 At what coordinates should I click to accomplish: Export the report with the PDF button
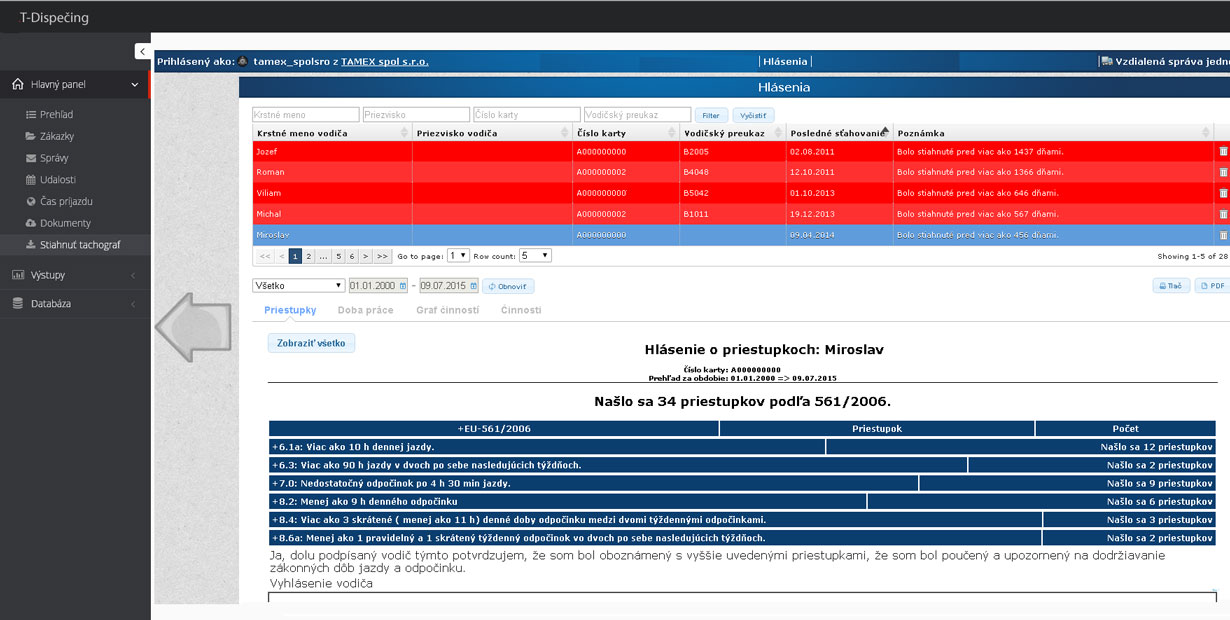click(x=1212, y=286)
